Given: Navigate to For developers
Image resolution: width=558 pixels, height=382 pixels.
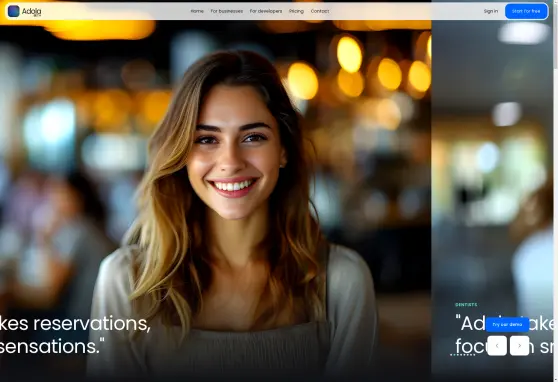Looking at the screenshot, I should pyautogui.click(x=266, y=11).
